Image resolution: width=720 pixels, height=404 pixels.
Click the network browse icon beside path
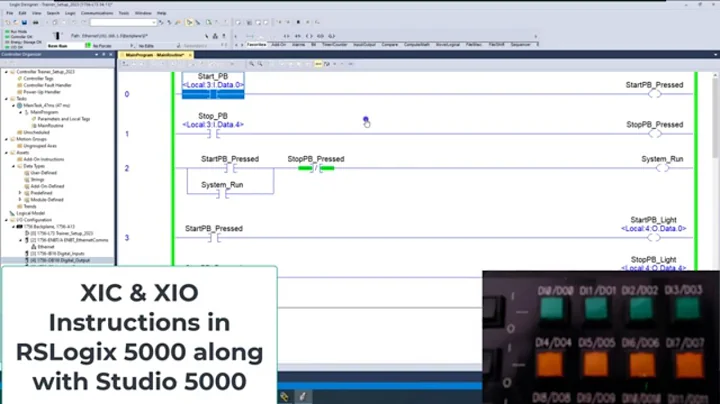coord(215,36)
